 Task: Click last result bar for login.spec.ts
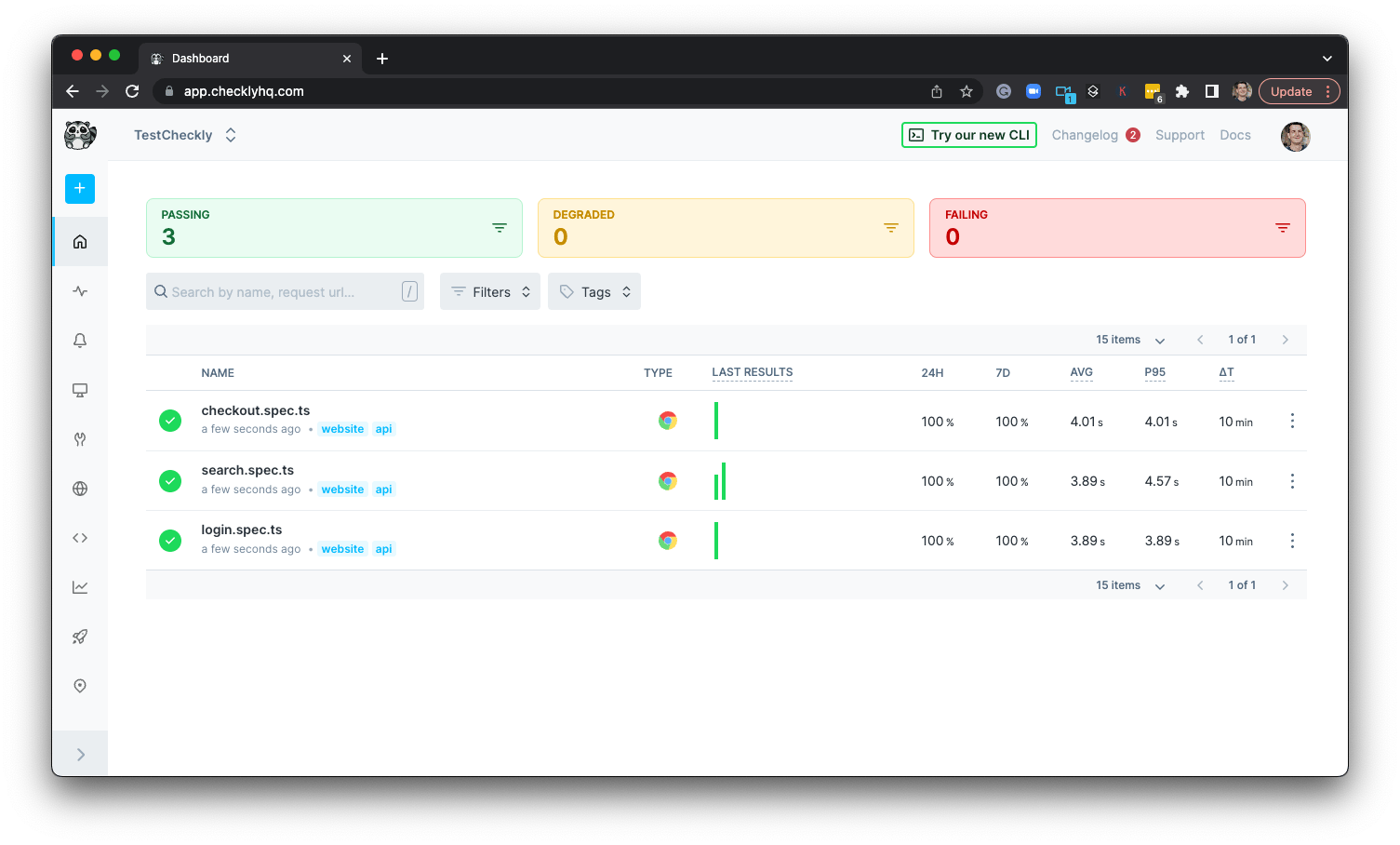click(x=716, y=541)
